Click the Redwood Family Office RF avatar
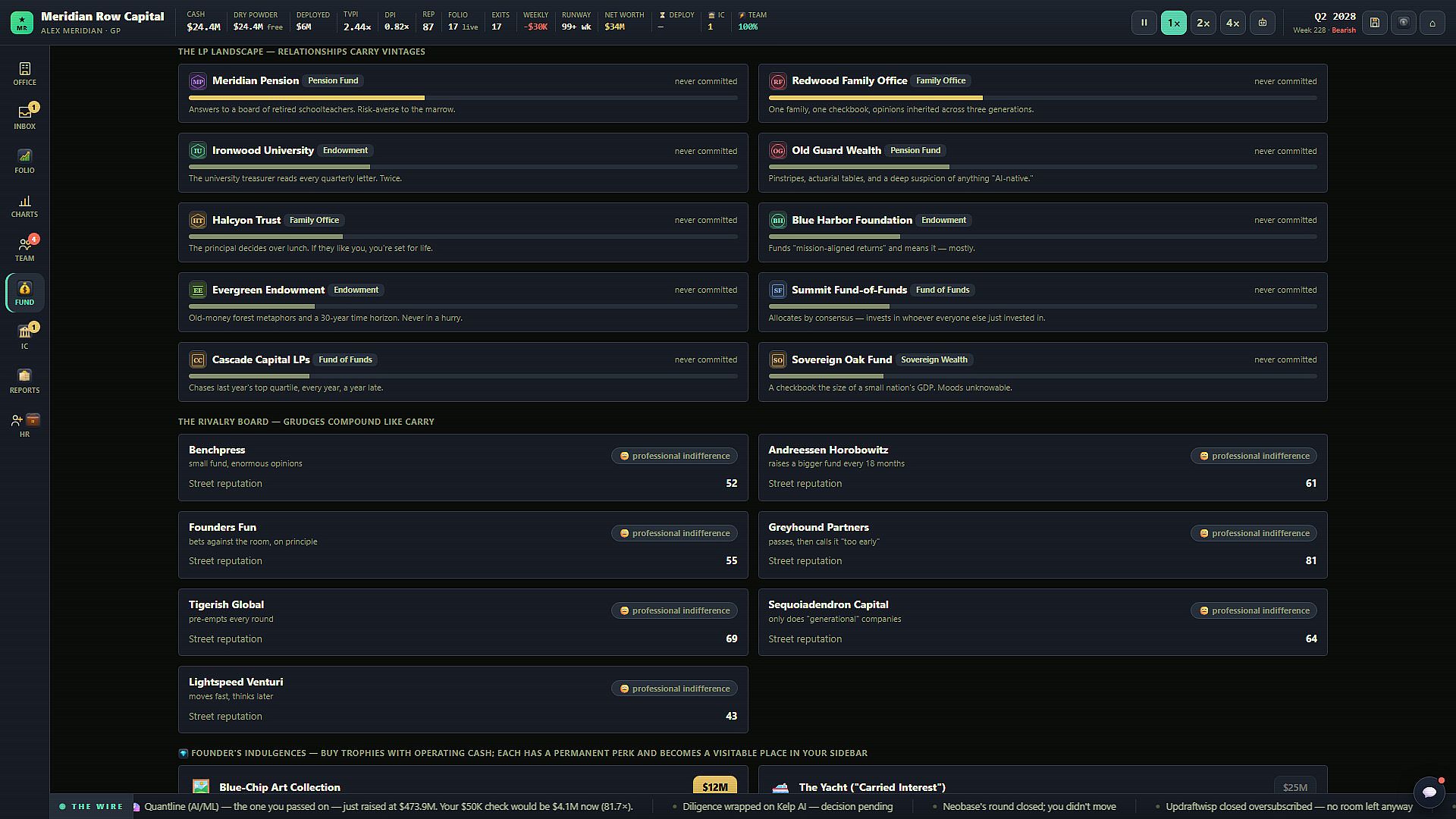 pyautogui.click(x=777, y=81)
